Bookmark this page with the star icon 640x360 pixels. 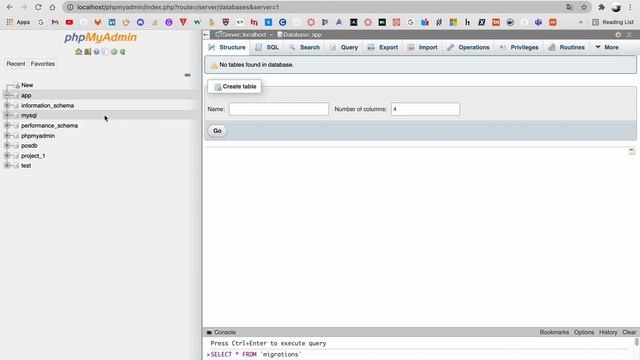pos(584,7)
